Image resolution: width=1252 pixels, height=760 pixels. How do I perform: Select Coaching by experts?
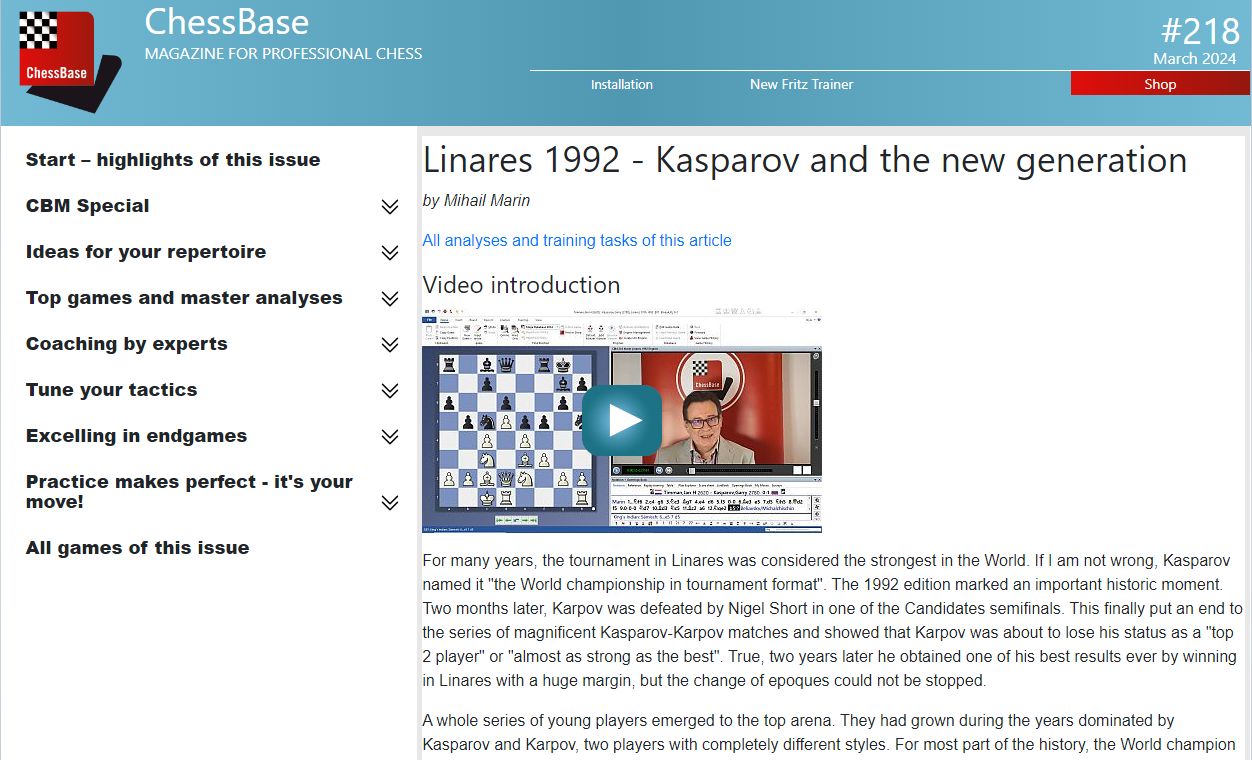click(127, 344)
